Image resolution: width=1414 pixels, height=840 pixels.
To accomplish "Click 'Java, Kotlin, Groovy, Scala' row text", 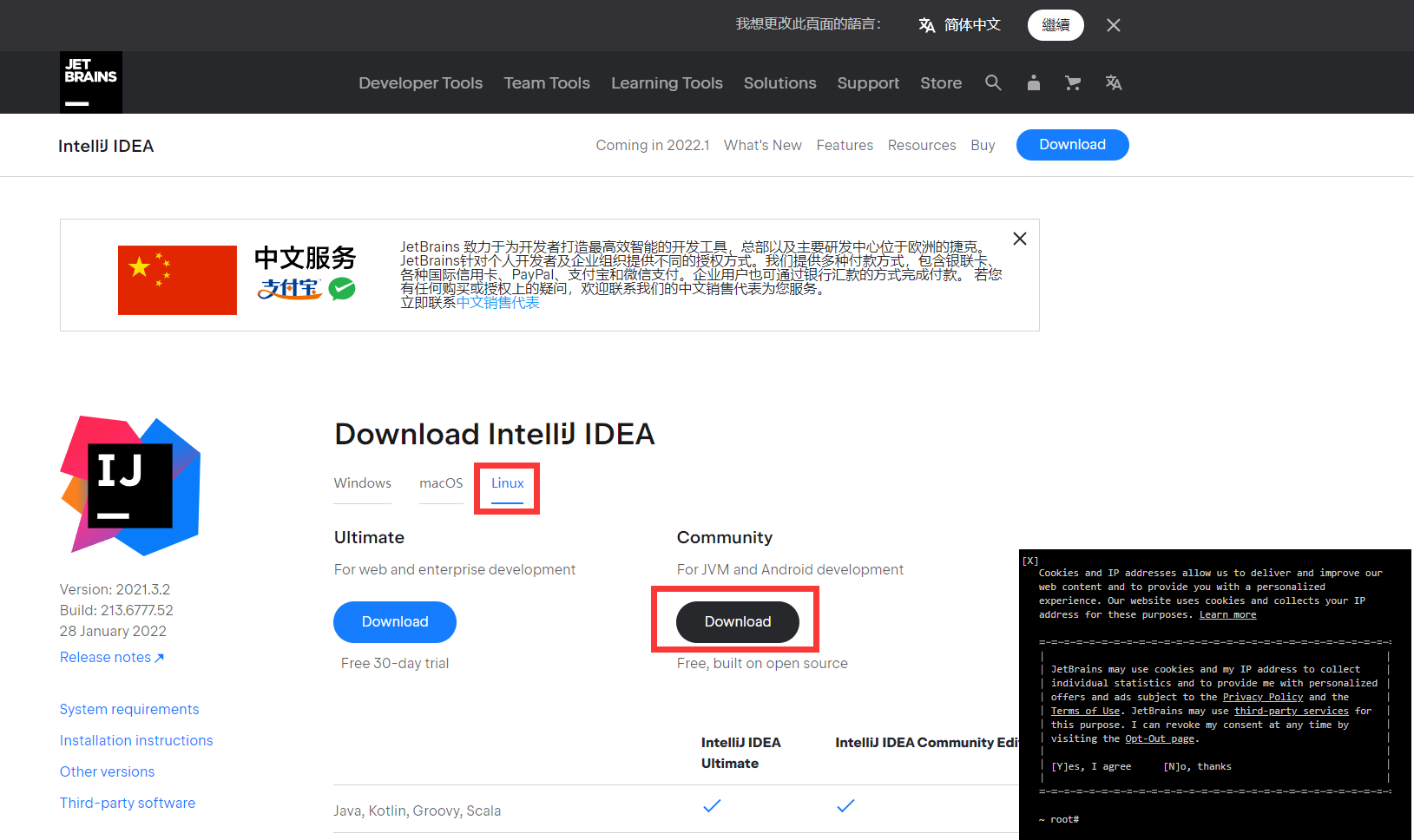I will pyautogui.click(x=417, y=810).
